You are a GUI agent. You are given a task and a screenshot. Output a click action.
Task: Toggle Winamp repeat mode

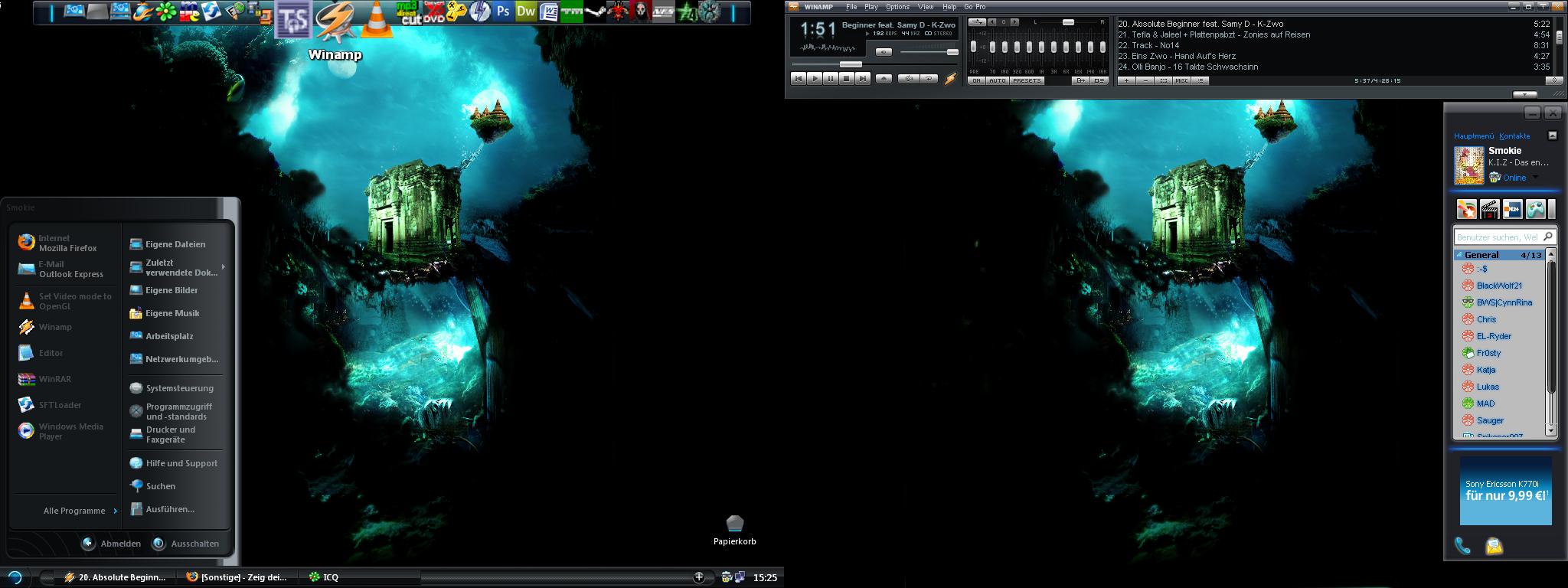click(x=929, y=78)
